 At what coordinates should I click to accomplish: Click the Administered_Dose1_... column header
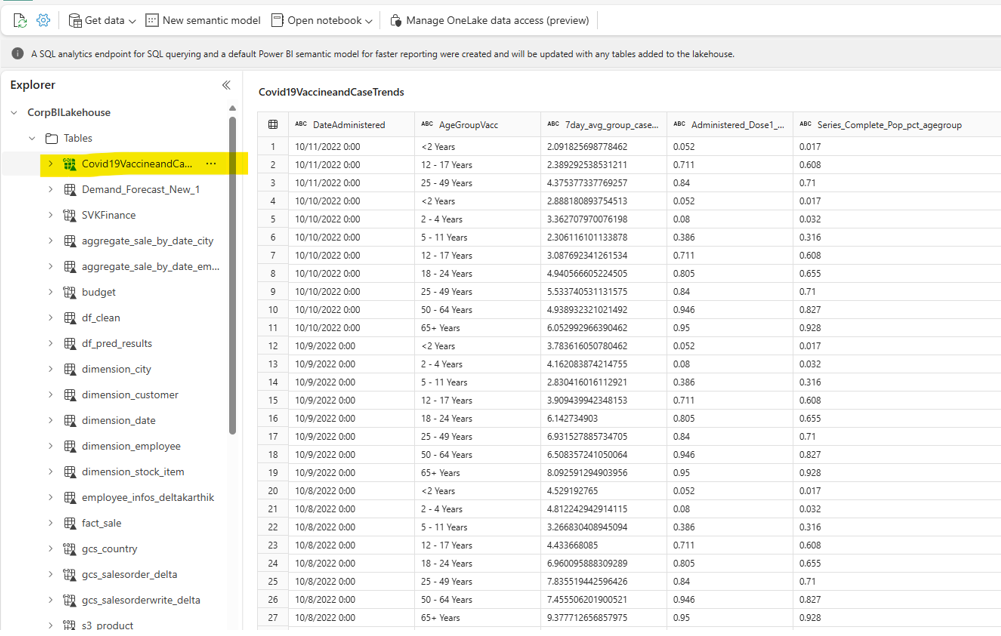730,125
